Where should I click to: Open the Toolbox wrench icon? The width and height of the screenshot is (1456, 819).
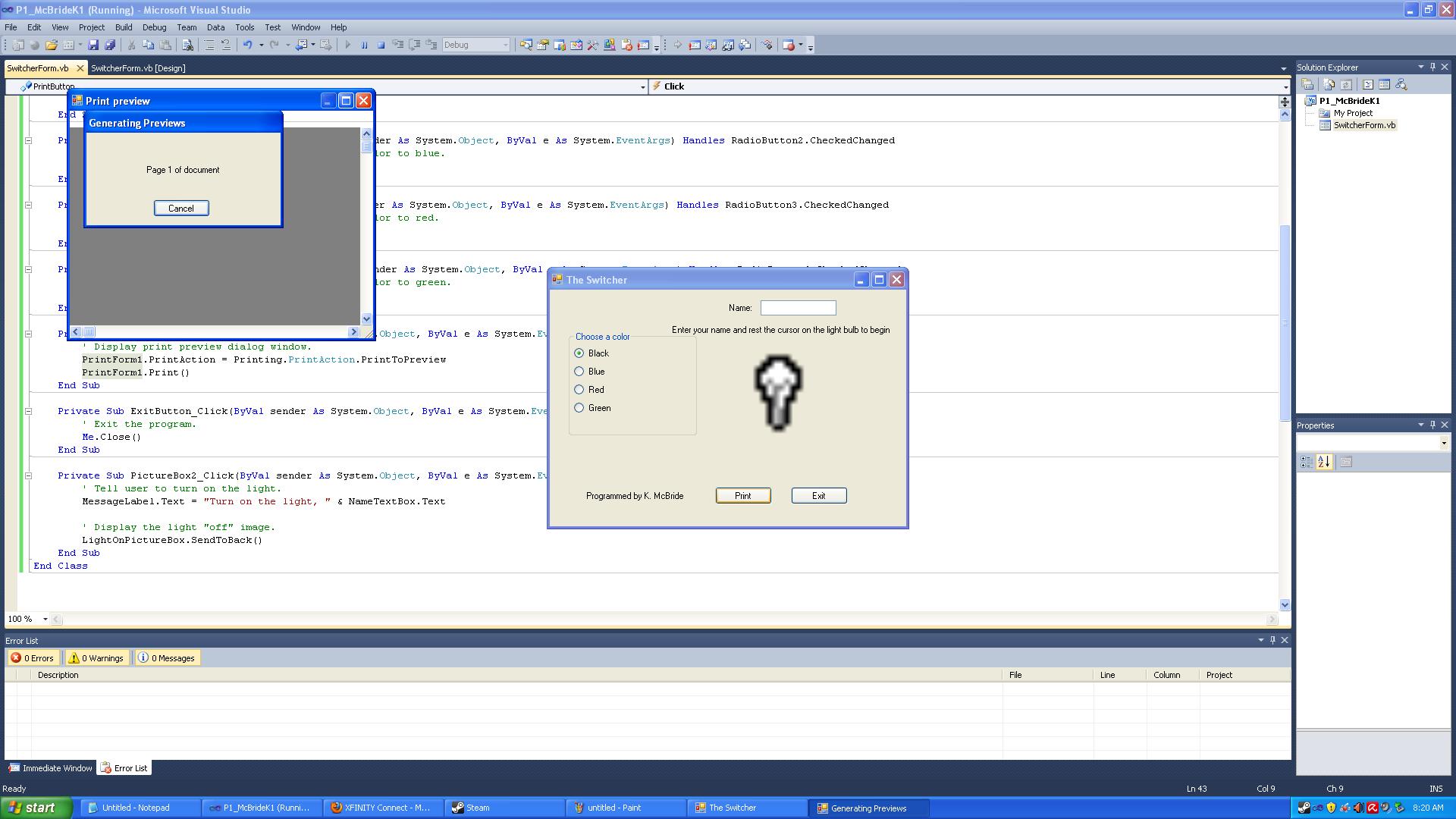click(x=592, y=45)
